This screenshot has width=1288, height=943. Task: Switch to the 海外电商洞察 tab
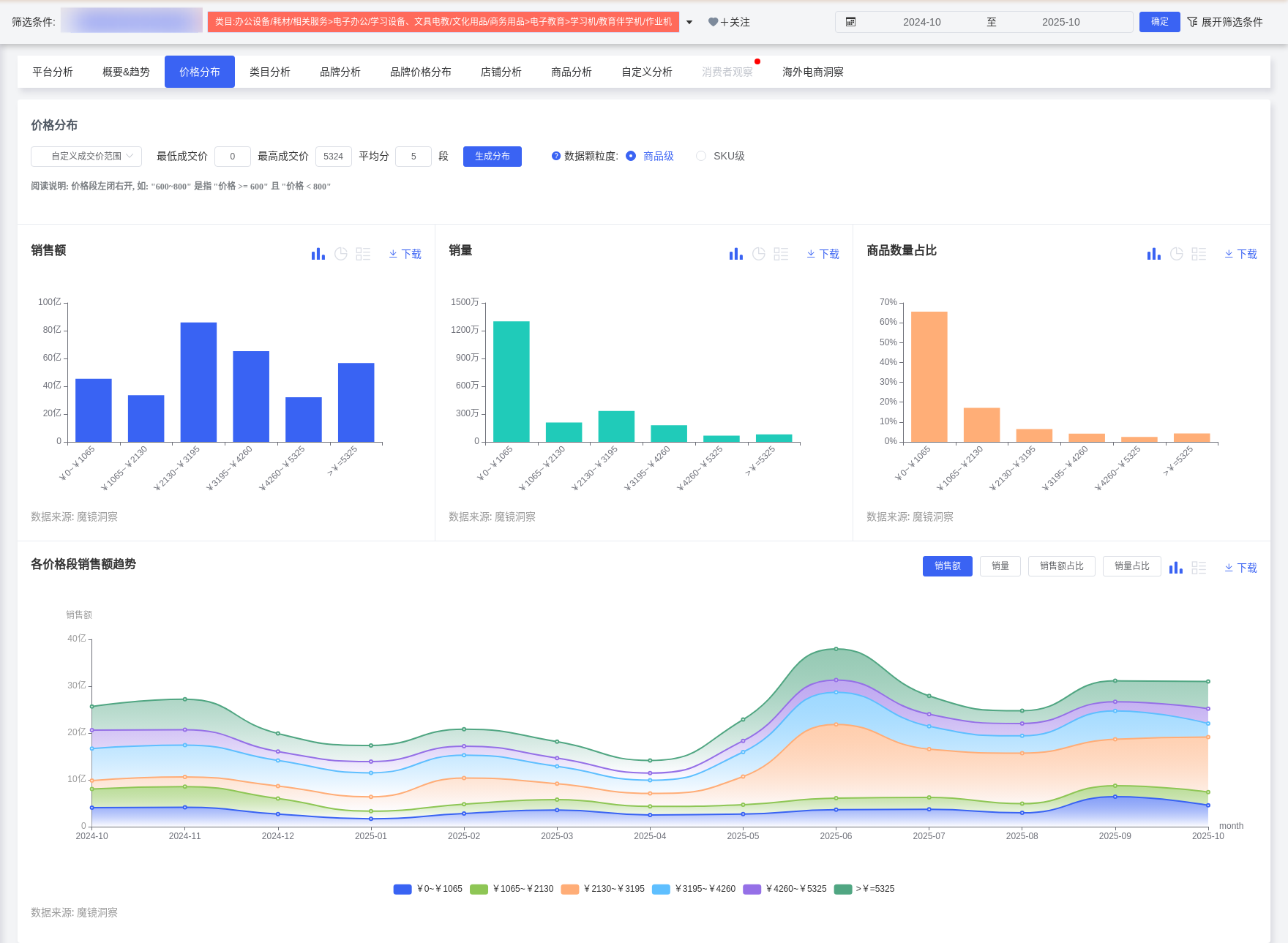click(x=812, y=72)
